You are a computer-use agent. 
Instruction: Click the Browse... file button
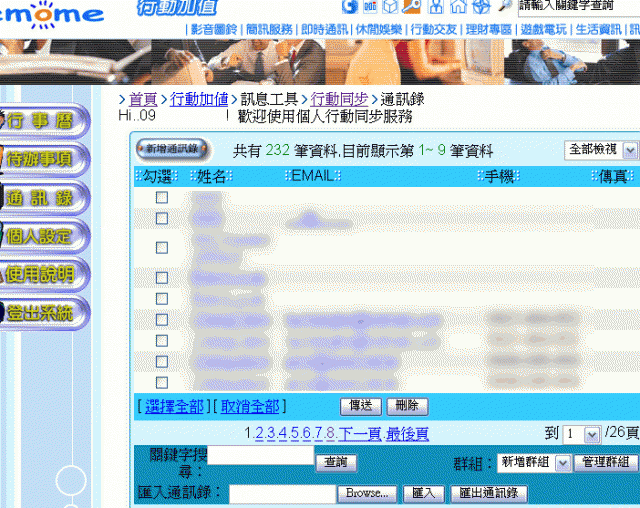point(367,494)
